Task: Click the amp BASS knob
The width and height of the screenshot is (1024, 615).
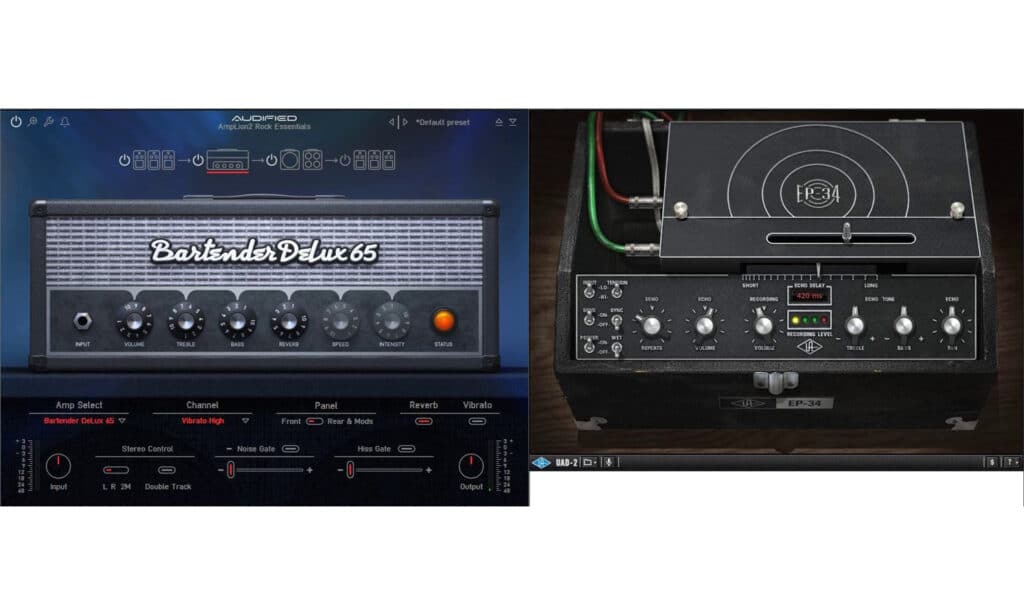Action: click(237, 321)
